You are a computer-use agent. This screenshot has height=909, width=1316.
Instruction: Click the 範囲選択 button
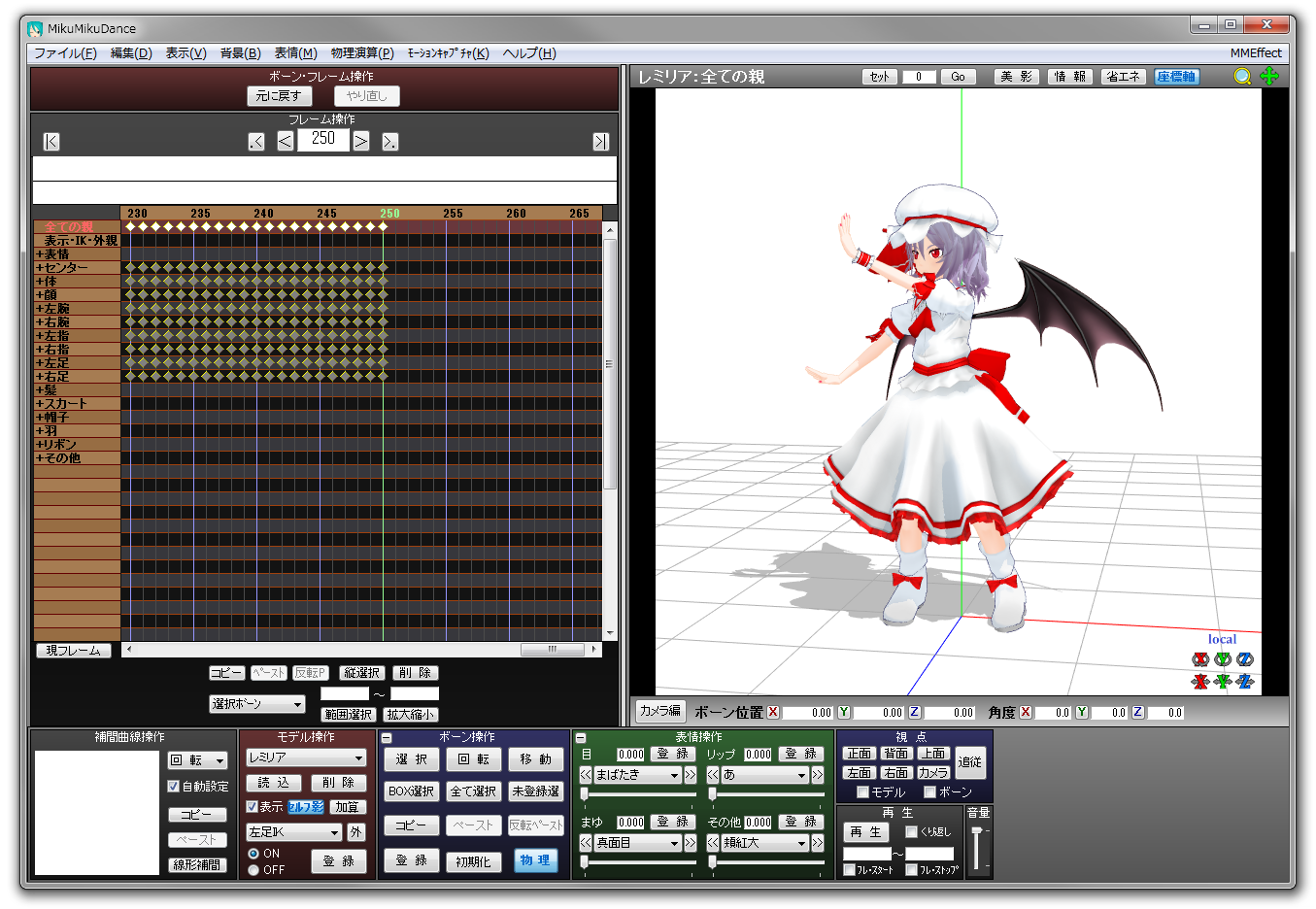(x=349, y=715)
